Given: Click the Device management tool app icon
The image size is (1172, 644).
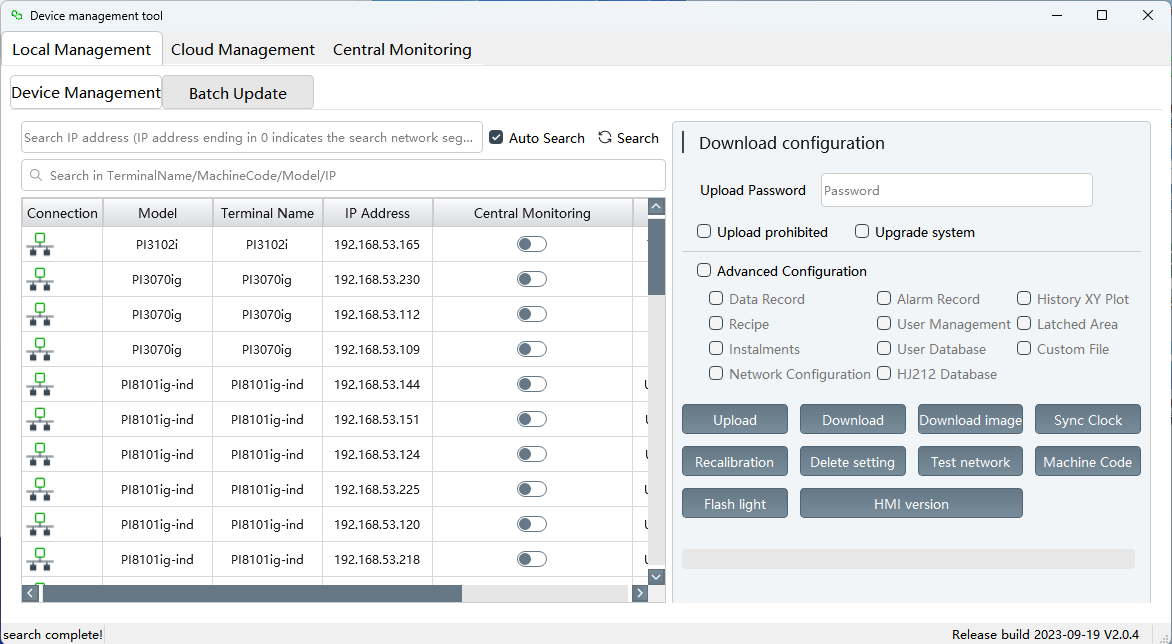Looking at the screenshot, I should pos(16,16).
